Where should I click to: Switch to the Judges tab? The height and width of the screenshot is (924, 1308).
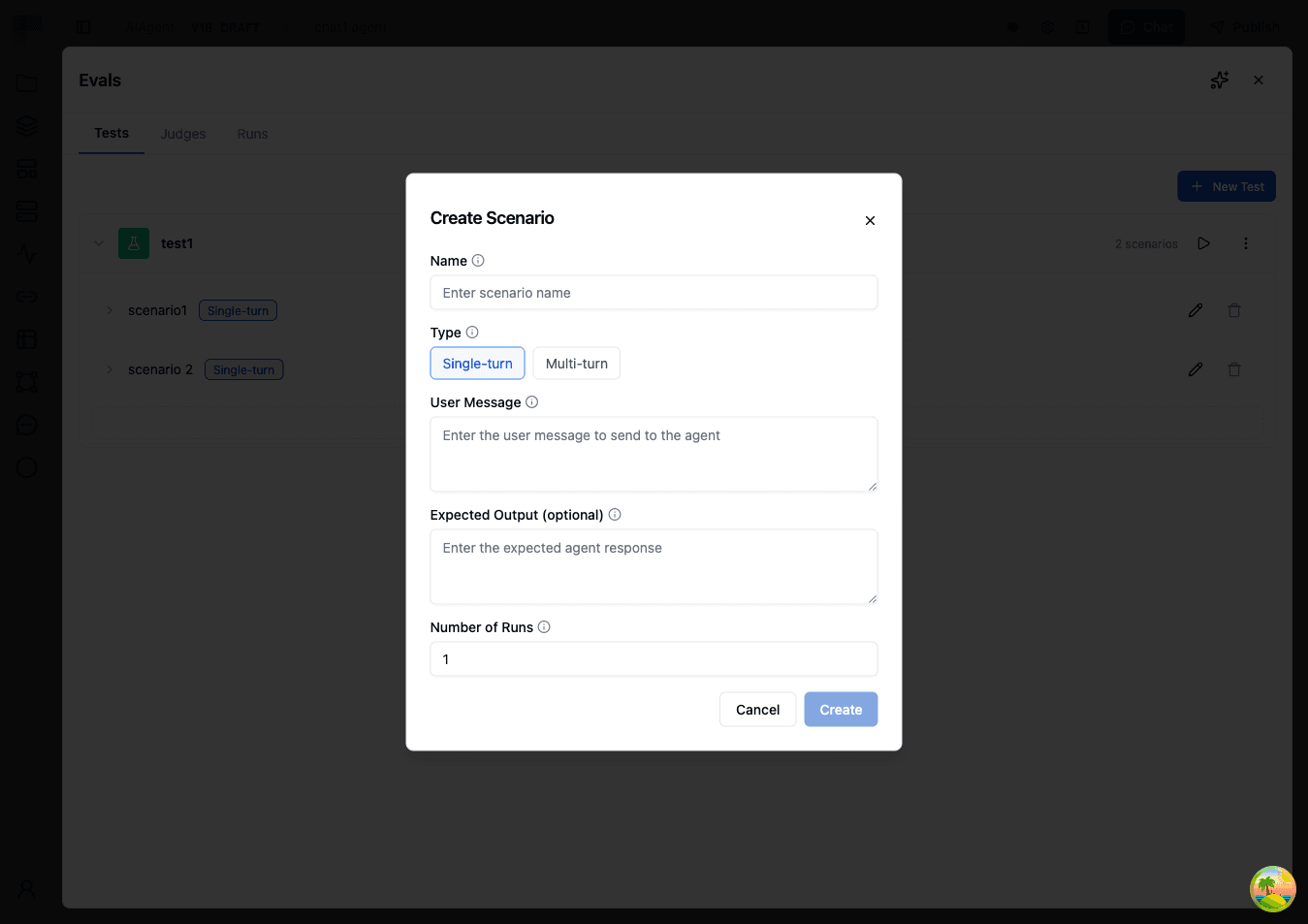(x=182, y=133)
